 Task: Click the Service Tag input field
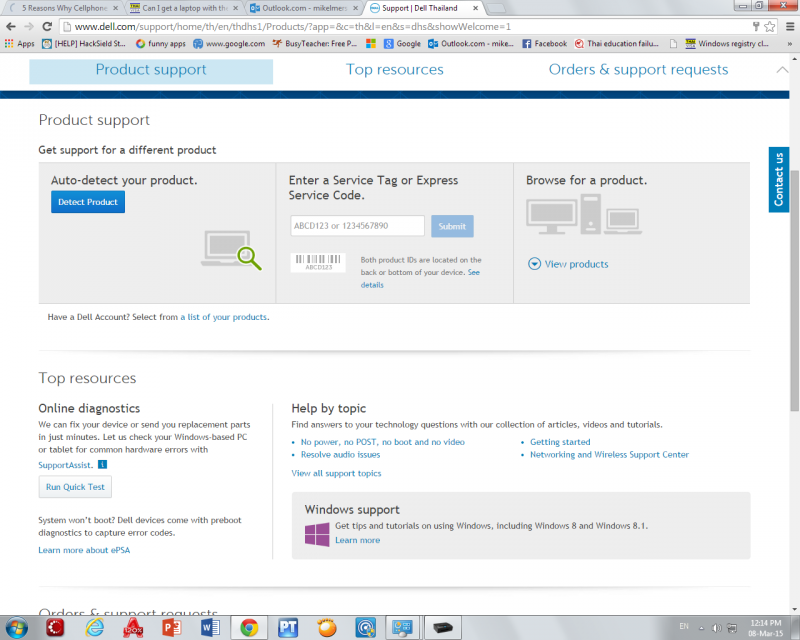click(357, 226)
